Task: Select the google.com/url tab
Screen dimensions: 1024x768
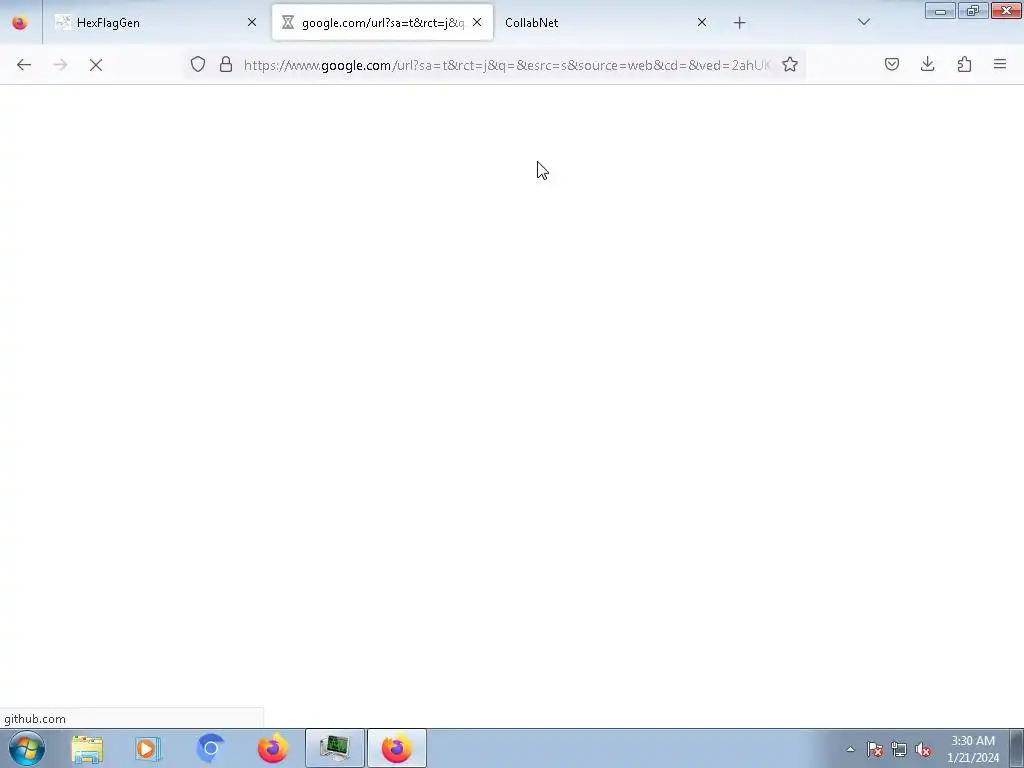Action: (382, 23)
